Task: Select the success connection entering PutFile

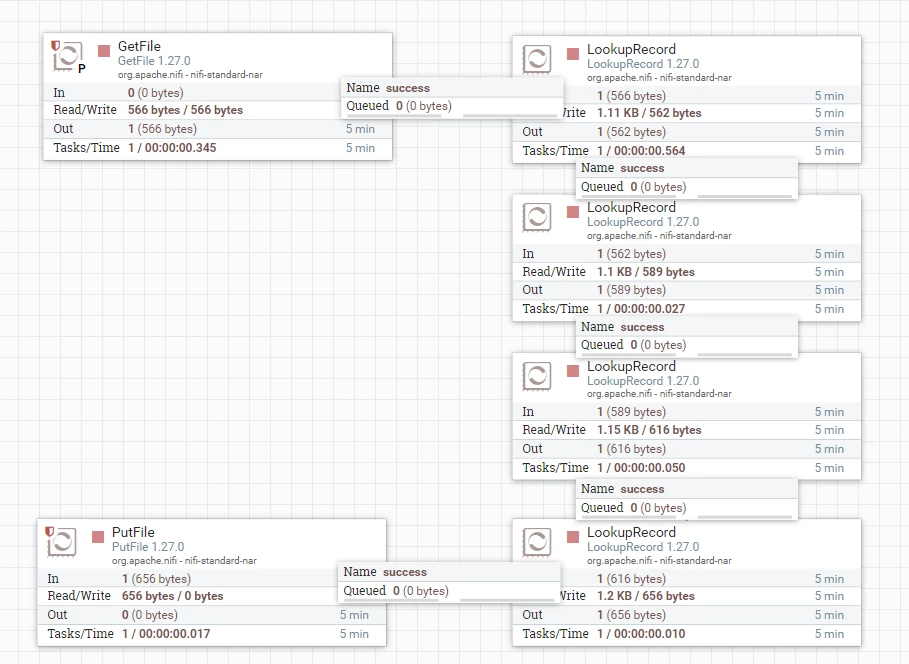Action: click(x=449, y=582)
